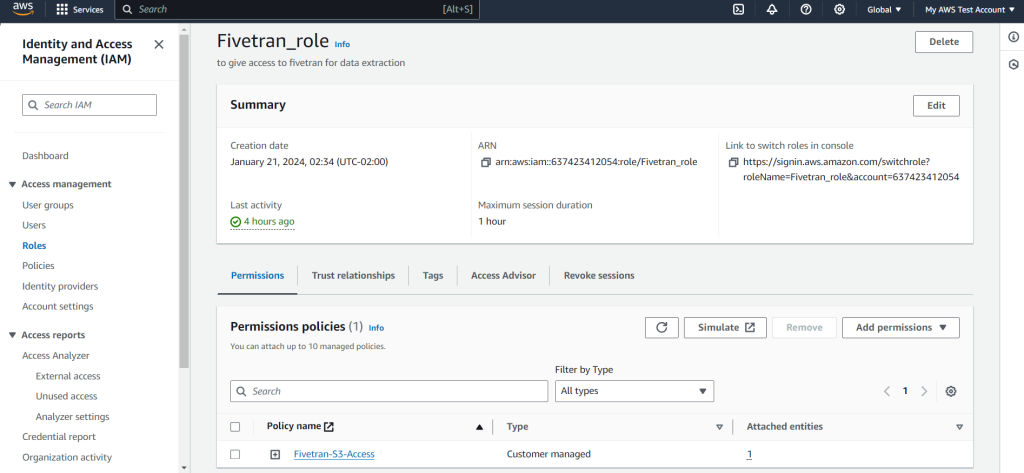The height and width of the screenshot is (473, 1024).
Task: Open the help question mark icon
Action: coord(806,9)
